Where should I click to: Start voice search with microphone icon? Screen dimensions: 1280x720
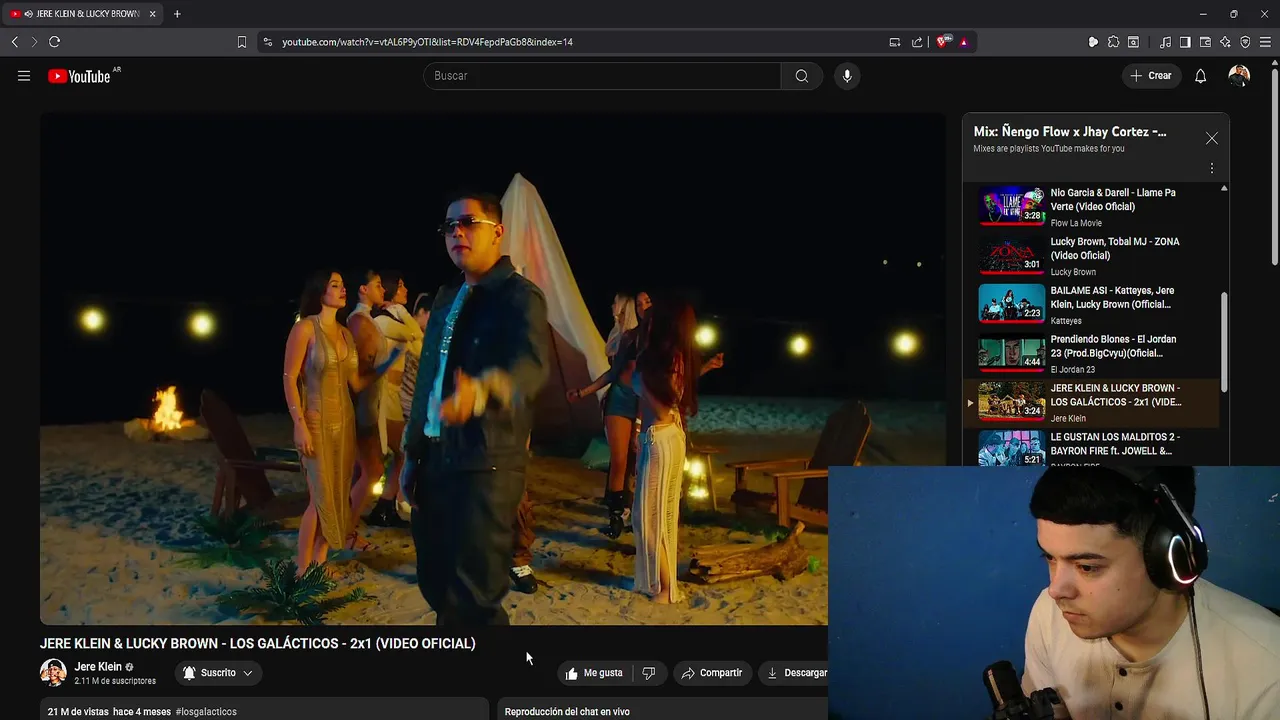pos(847,76)
